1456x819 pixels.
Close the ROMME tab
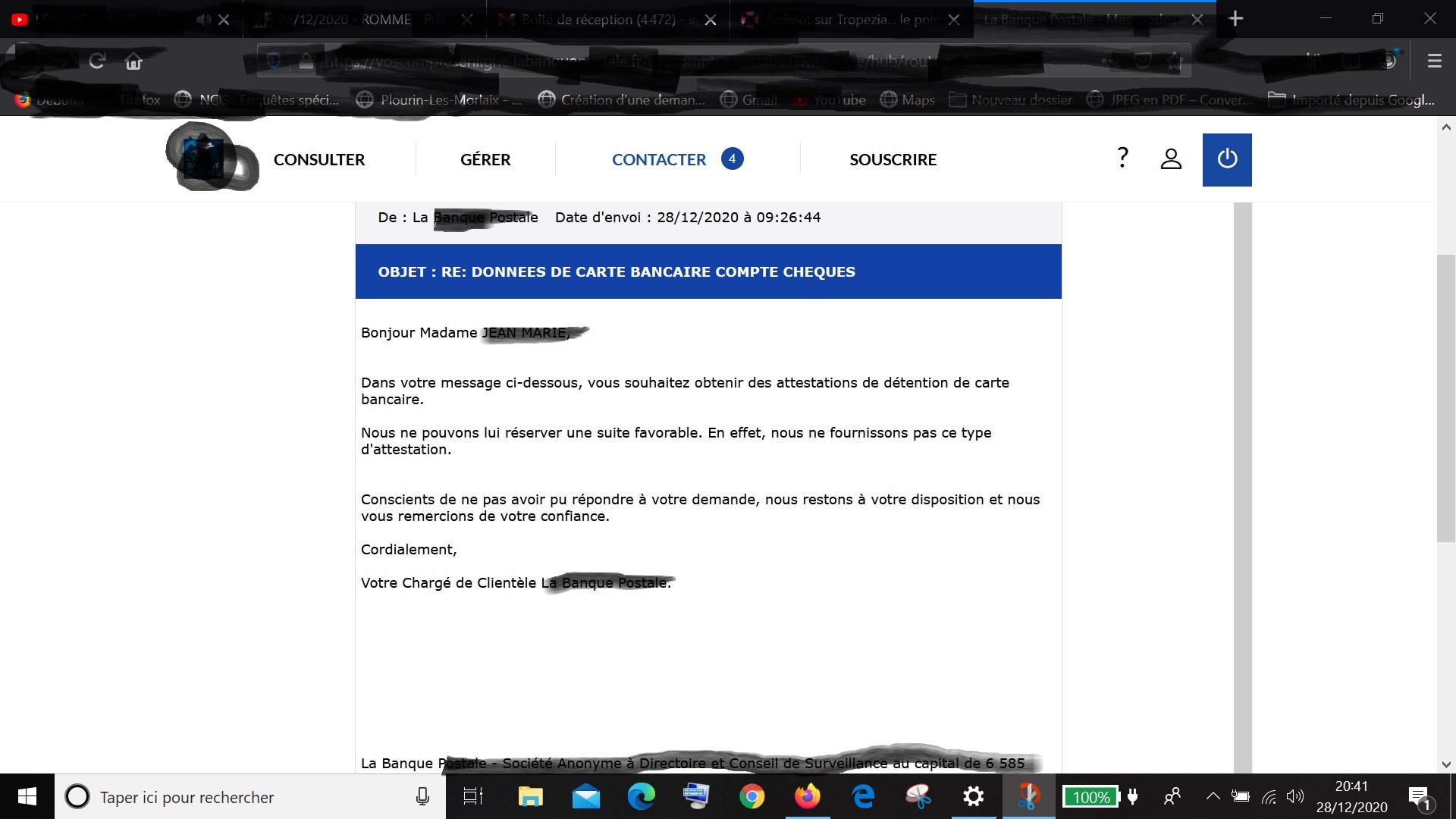(467, 20)
